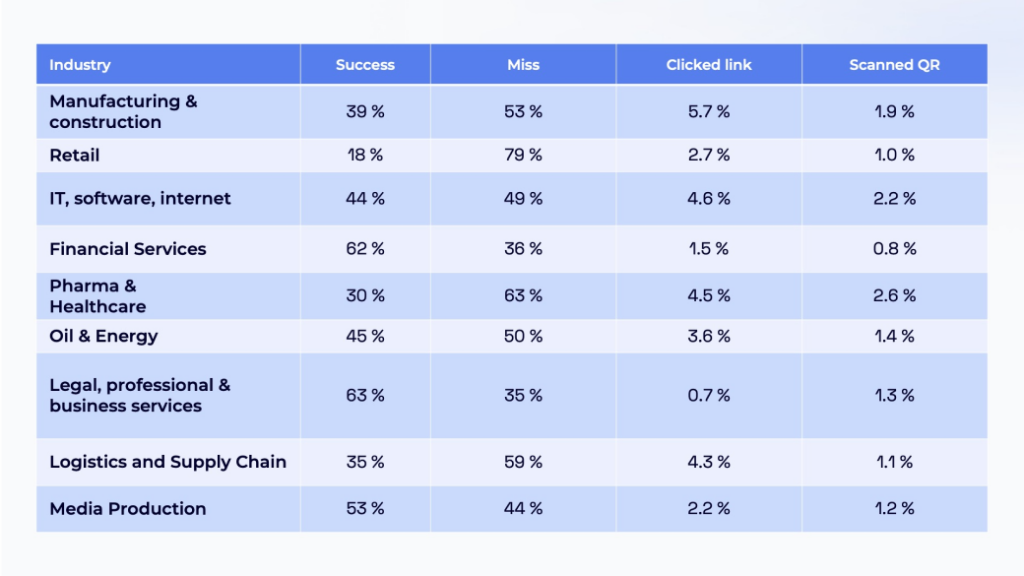Screen dimensions: 1024x576
Task: Click the 5.7 % Clicked link value
Action: pos(708,112)
